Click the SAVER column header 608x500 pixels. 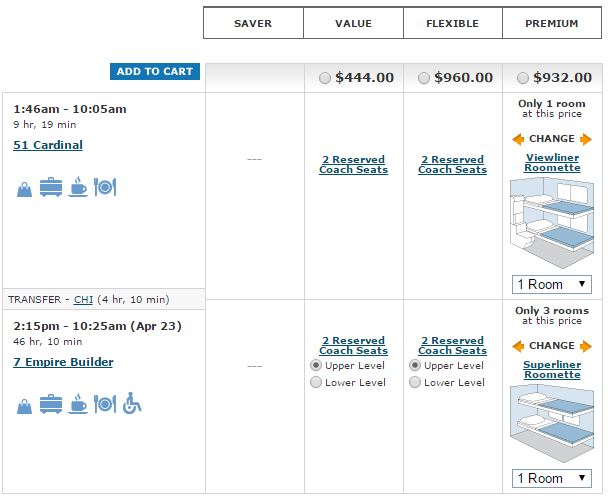[x=253, y=24]
